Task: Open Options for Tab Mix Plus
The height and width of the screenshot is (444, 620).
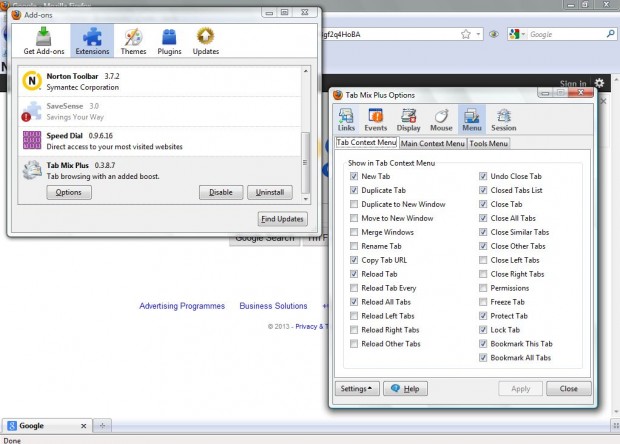Action: point(69,193)
